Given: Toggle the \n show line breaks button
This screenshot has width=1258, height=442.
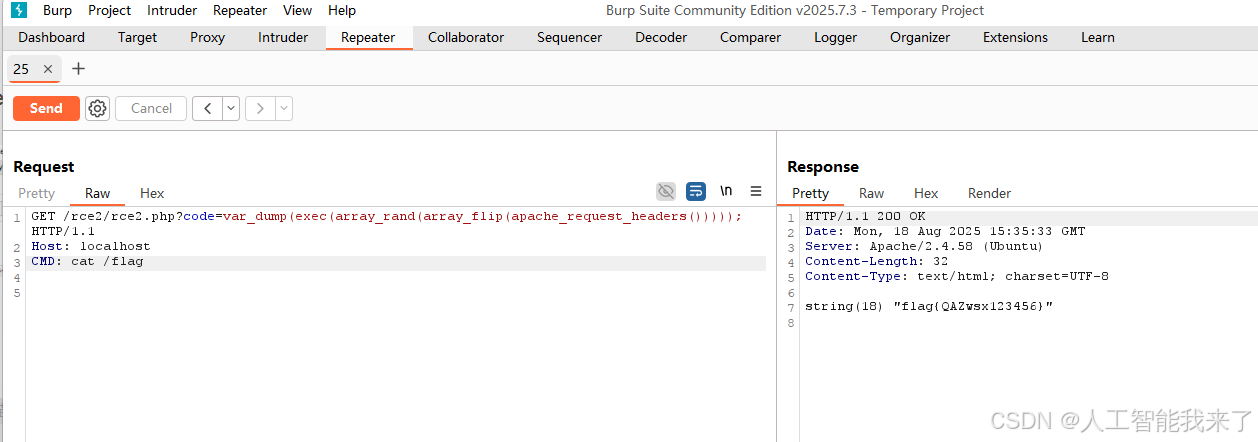Looking at the screenshot, I should click(x=726, y=191).
